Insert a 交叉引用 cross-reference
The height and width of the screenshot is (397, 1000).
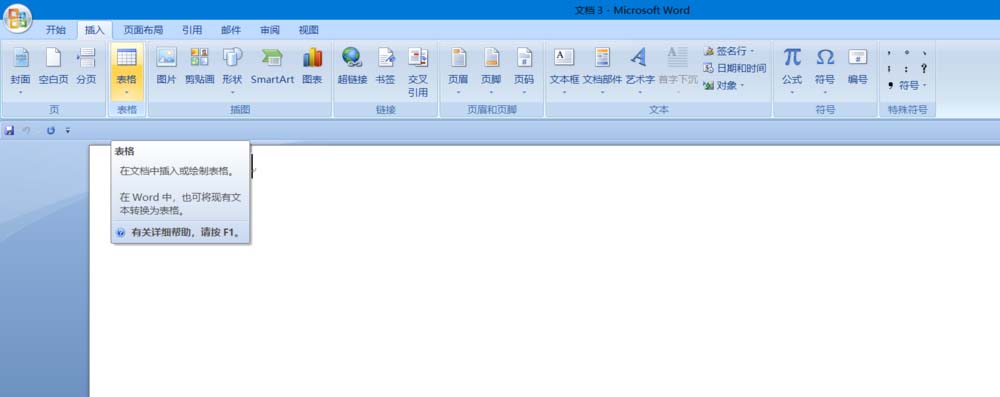(x=418, y=71)
